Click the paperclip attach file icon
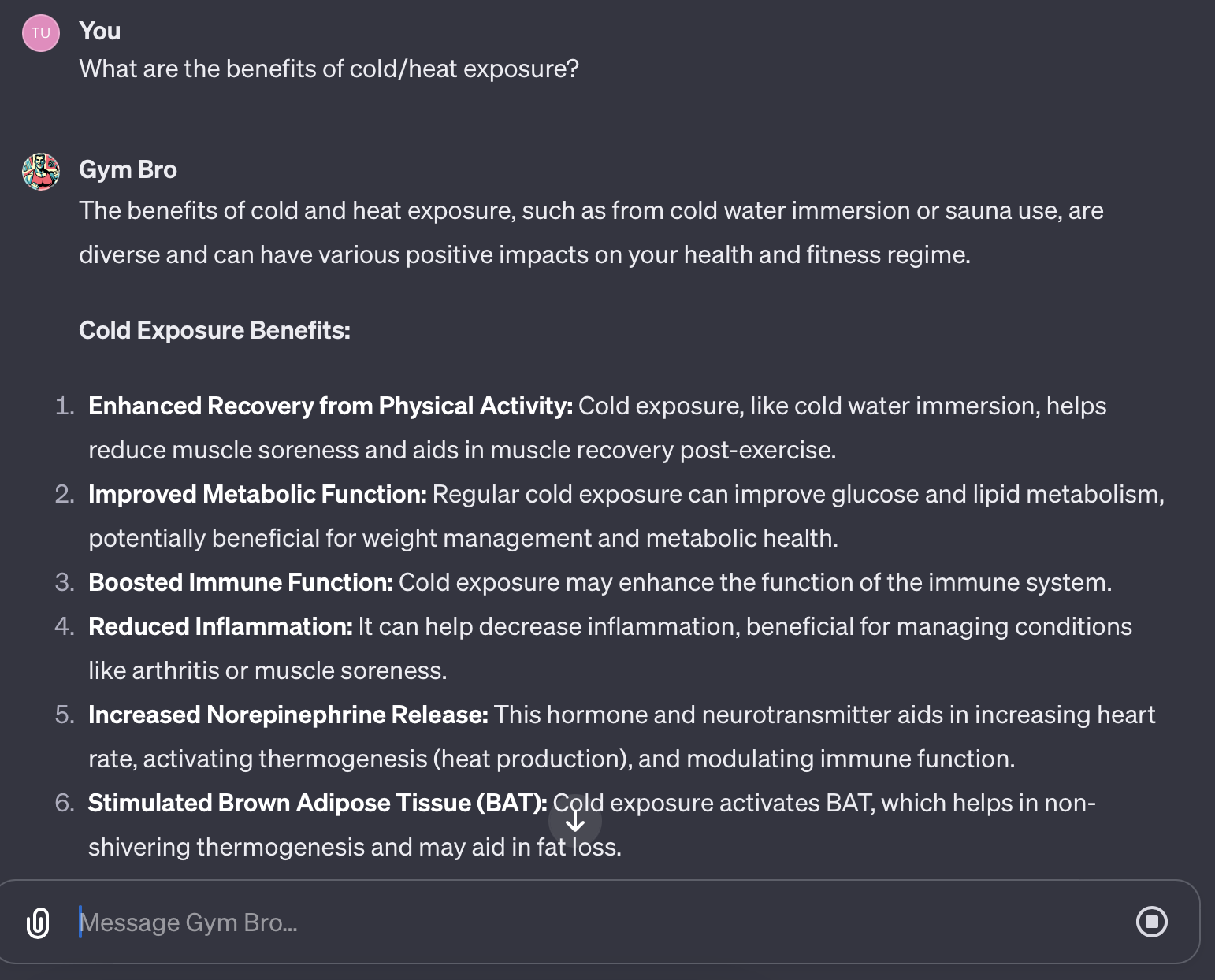The image size is (1215, 980). tap(38, 922)
